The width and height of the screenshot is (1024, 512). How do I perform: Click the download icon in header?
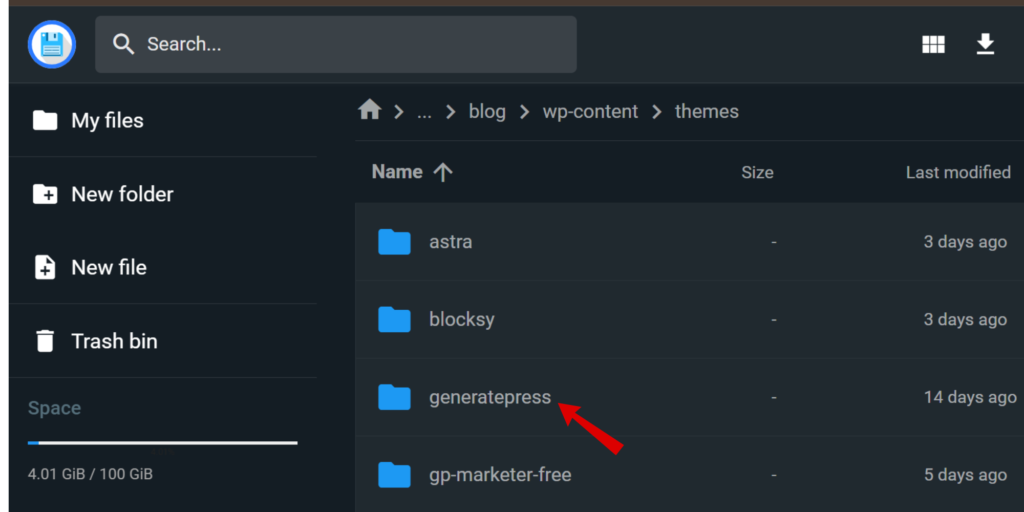(985, 44)
